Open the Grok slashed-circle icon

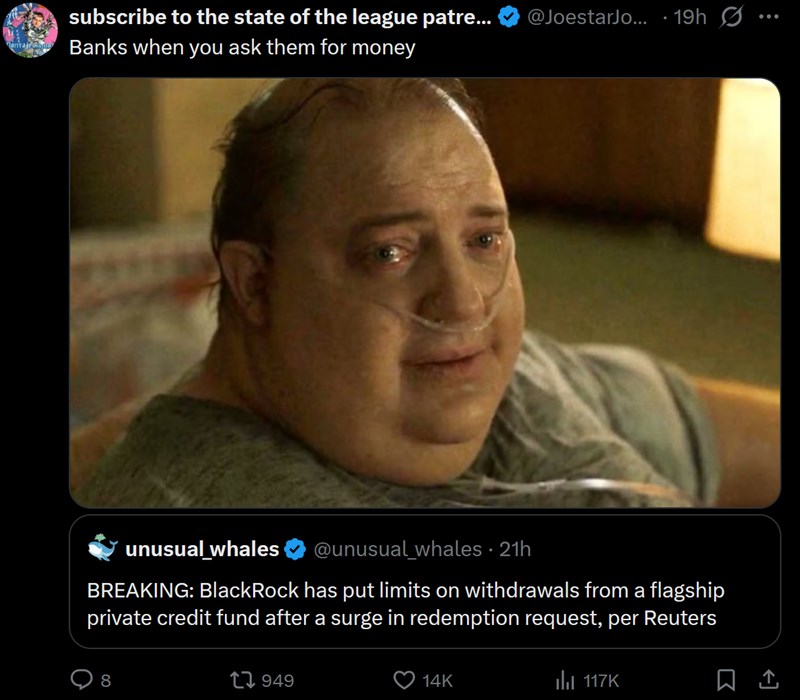click(x=731, y=17)
